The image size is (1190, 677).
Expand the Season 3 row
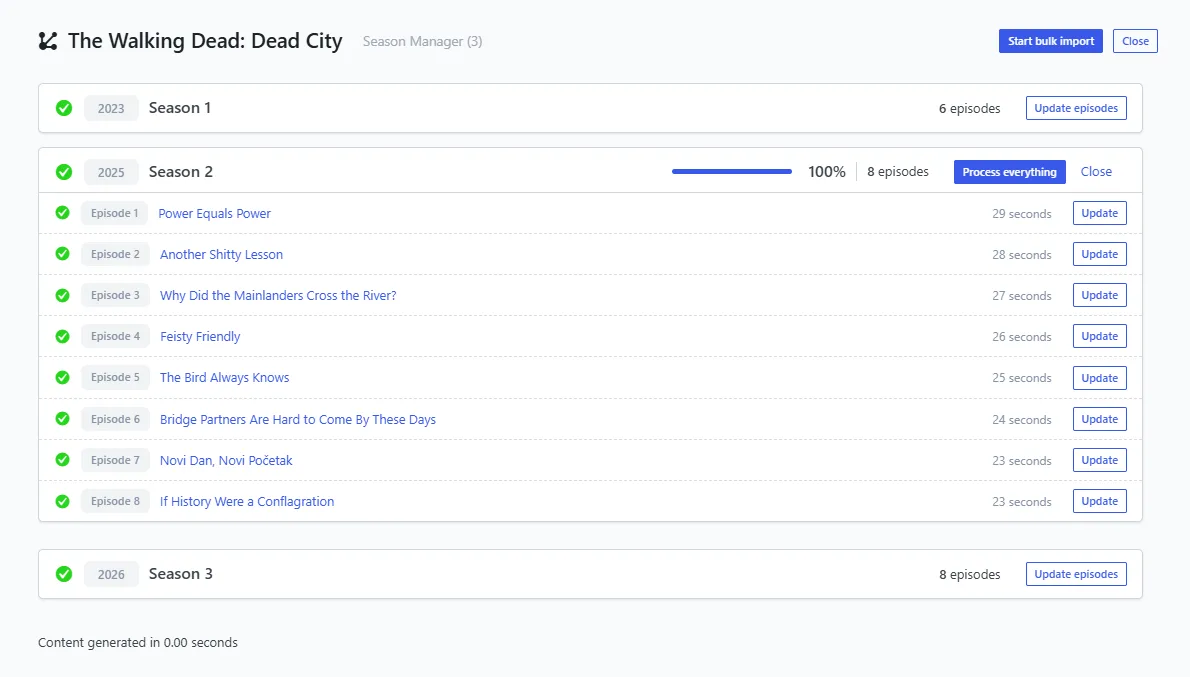(x=590, y=574)
